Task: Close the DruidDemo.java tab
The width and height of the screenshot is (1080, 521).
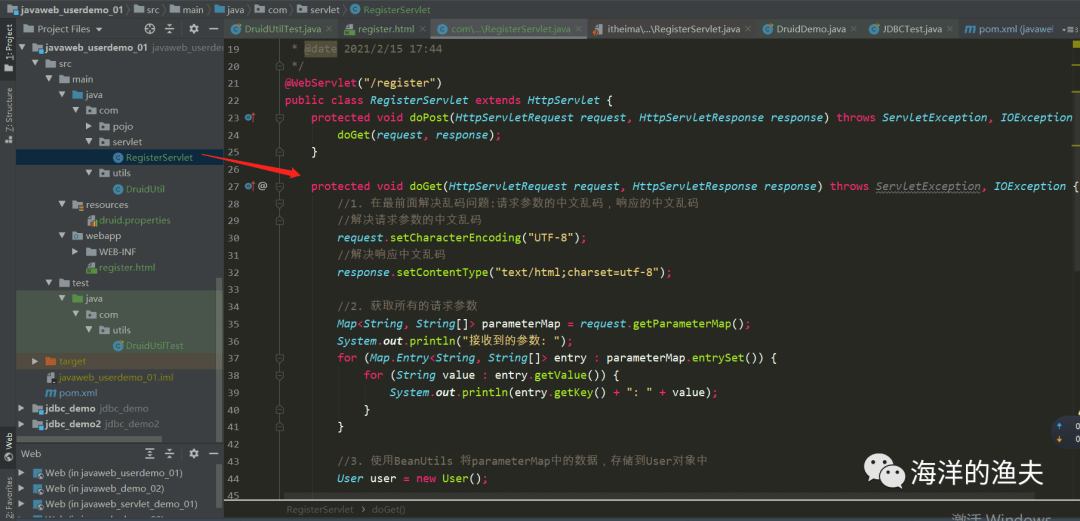Action: pyautogui.click(x=854, y=30)
